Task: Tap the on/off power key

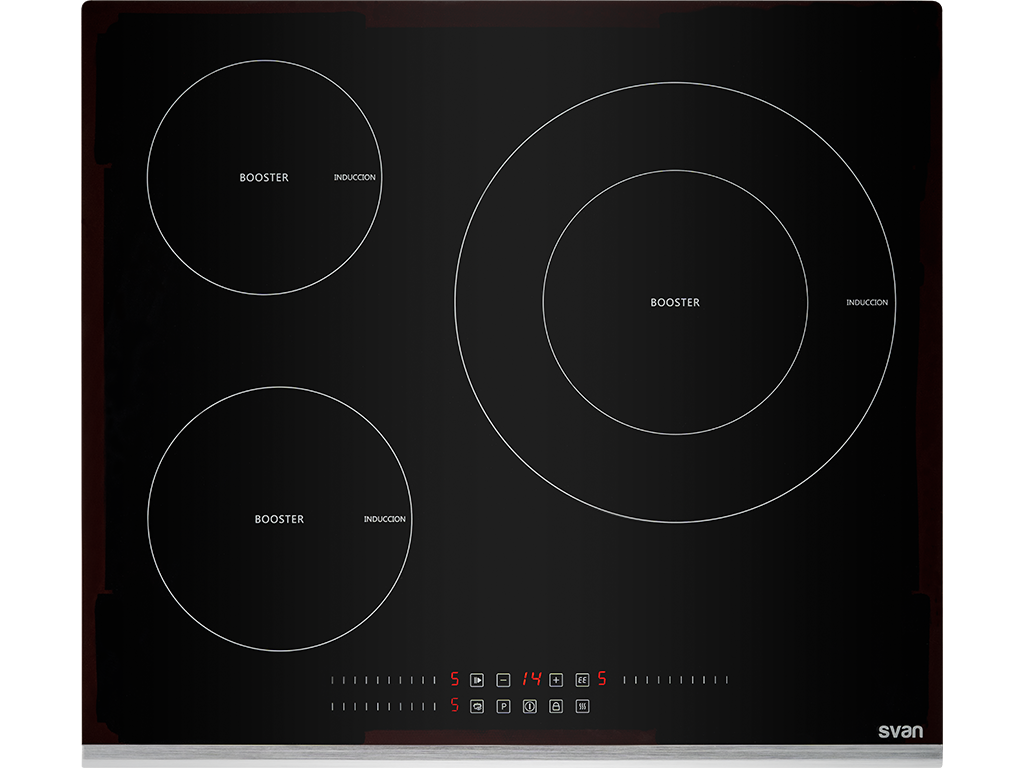Action: tap(530, 706)
